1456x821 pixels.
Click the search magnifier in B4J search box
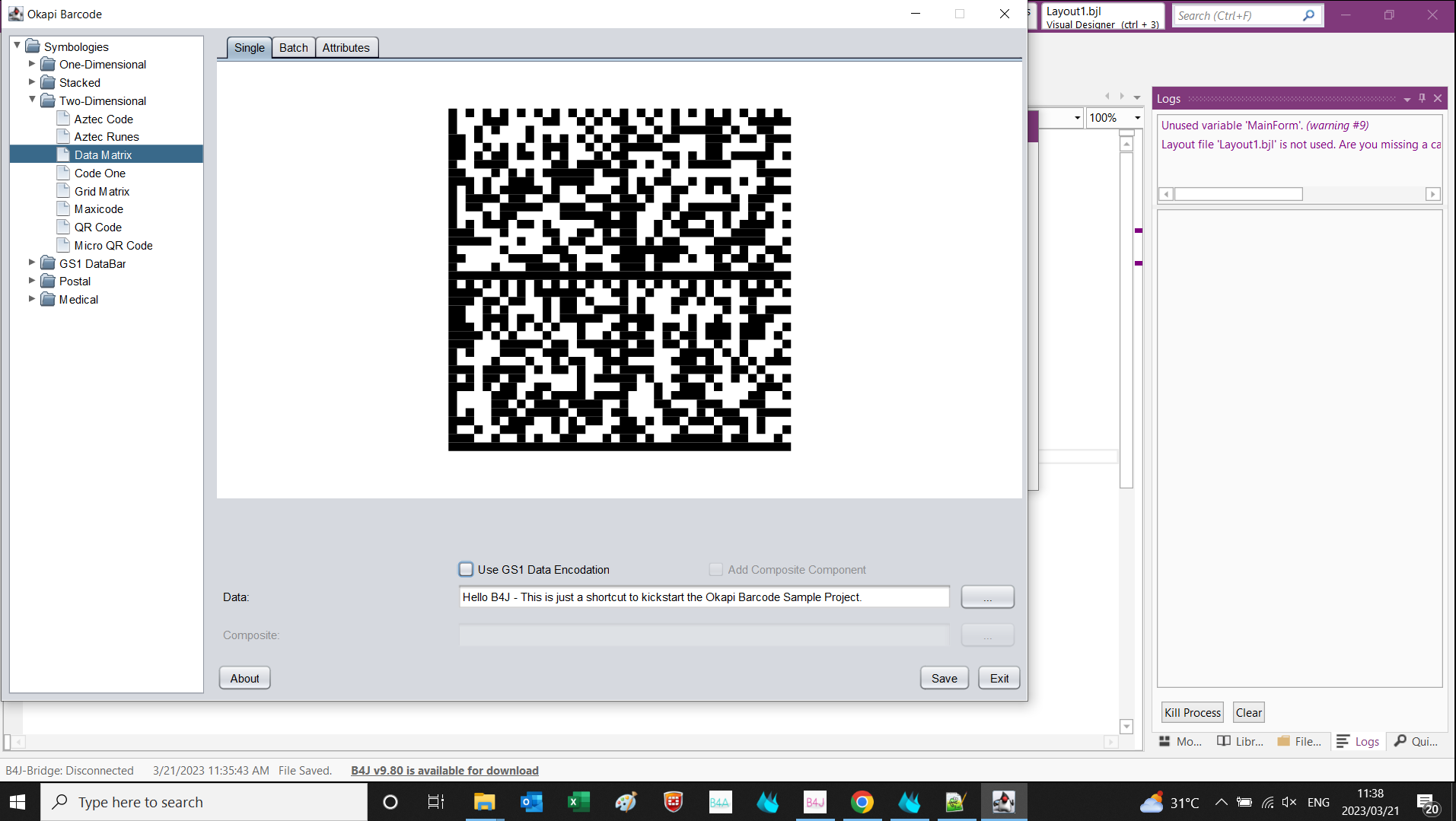point(1309,15)
